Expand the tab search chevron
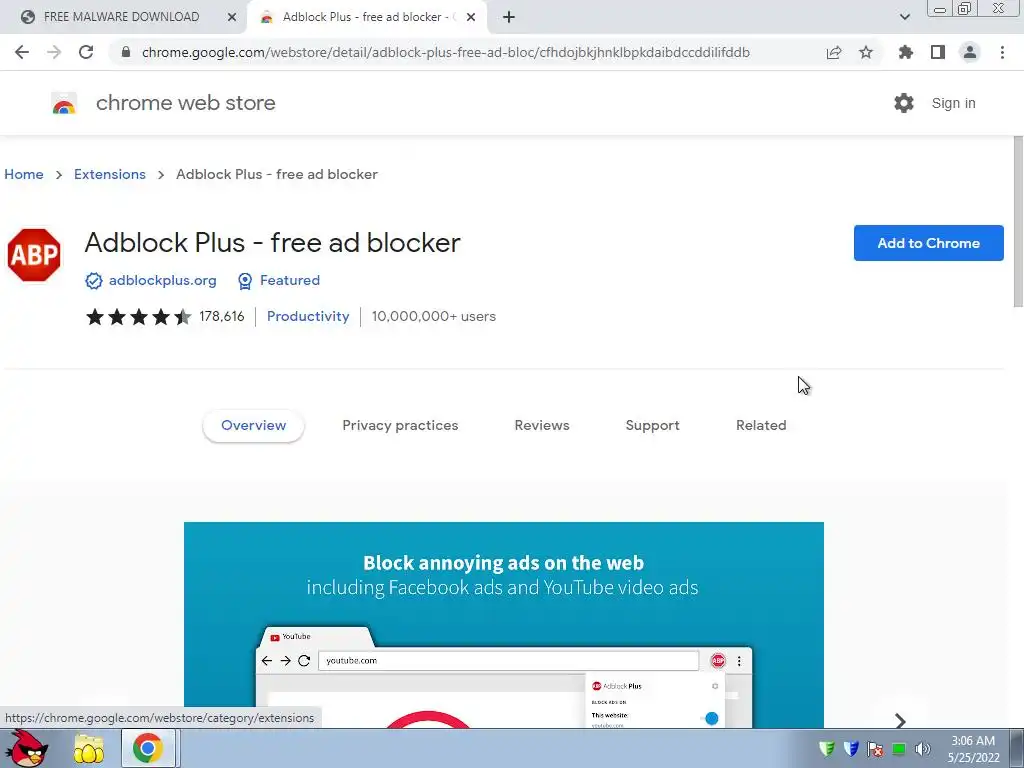This screenshot has width=1024, height=768. pos(905,17)
